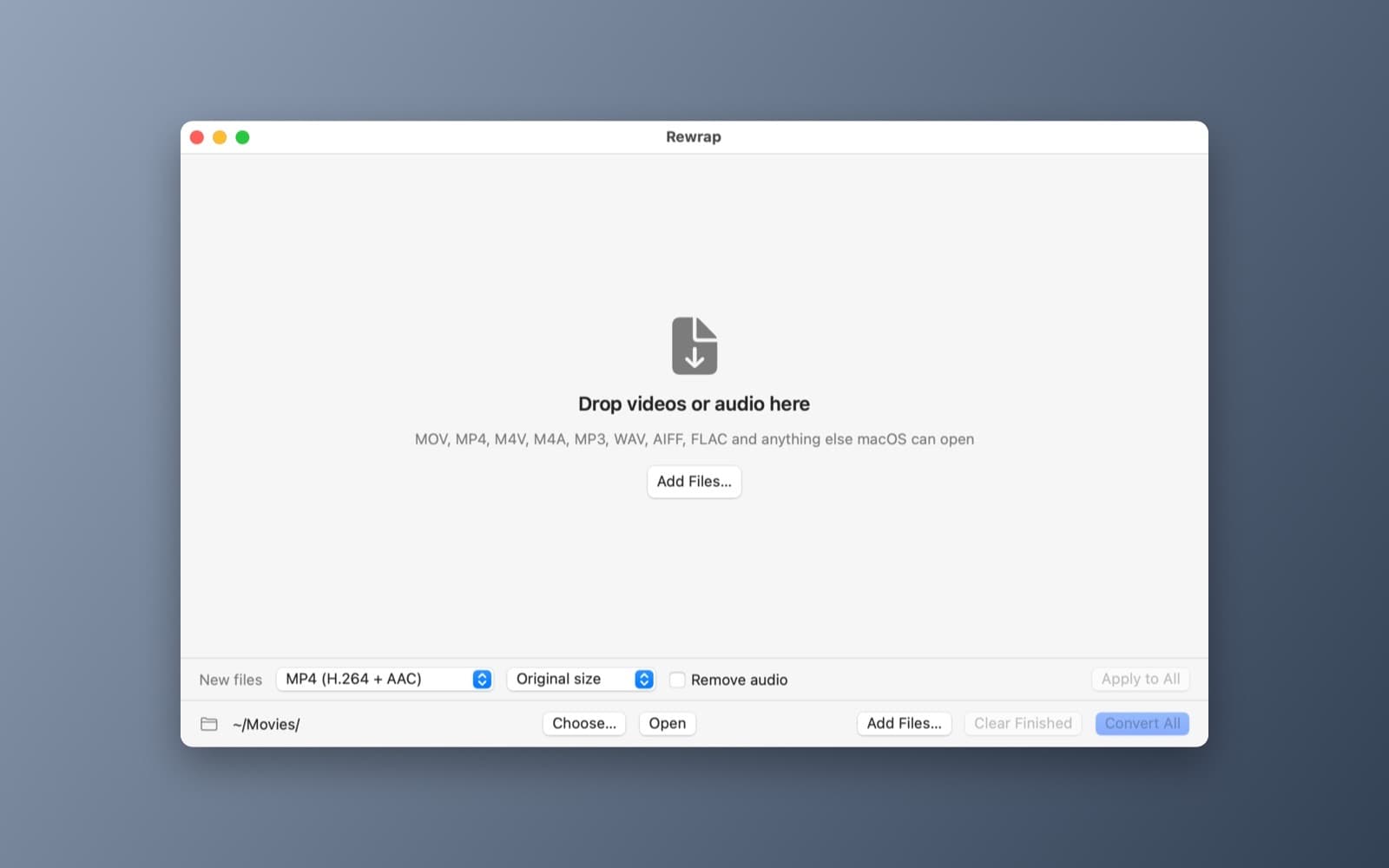Click the bottom bar Add Files... button
Viewport: 1389px width, 868px height.
click(x=904, y=723)
